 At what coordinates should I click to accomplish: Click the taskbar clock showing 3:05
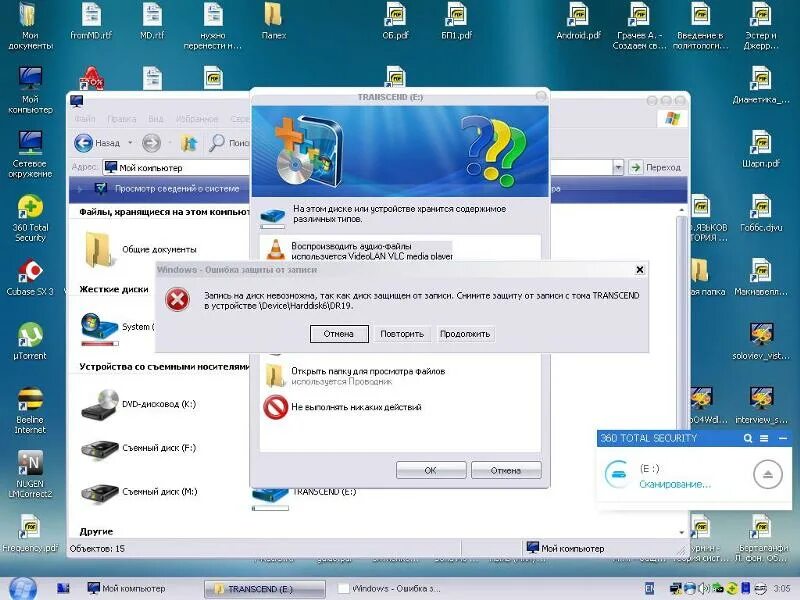click(x=782, y=588)
